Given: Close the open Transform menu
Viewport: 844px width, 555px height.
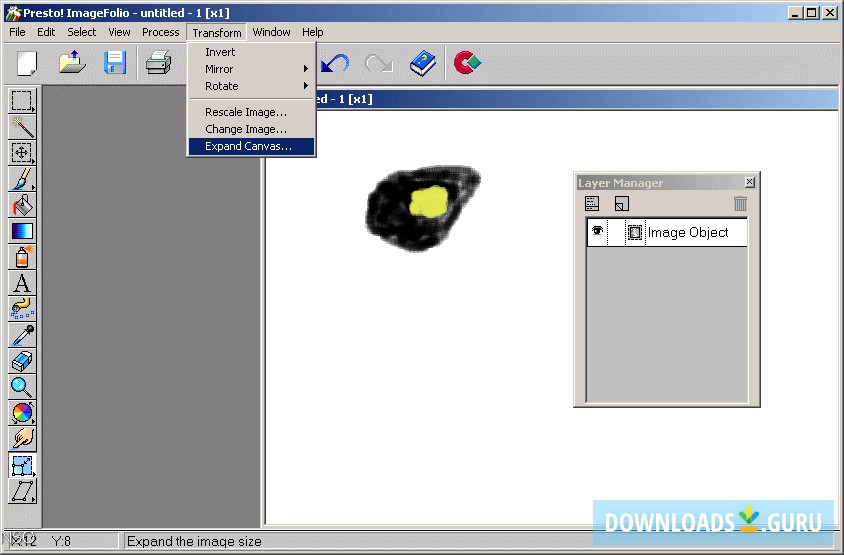Looking at the screenshot, I should 217,33.
